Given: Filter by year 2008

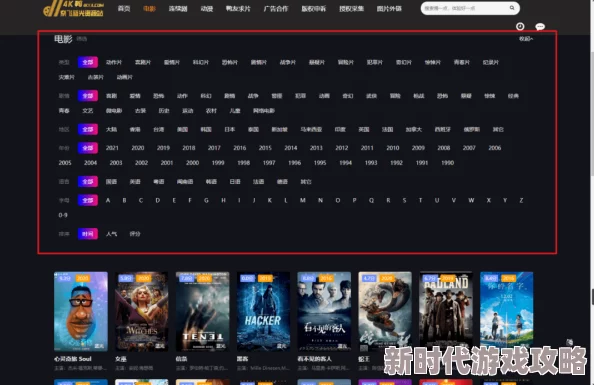Looking at the screenshot, I should pos(444,148).
